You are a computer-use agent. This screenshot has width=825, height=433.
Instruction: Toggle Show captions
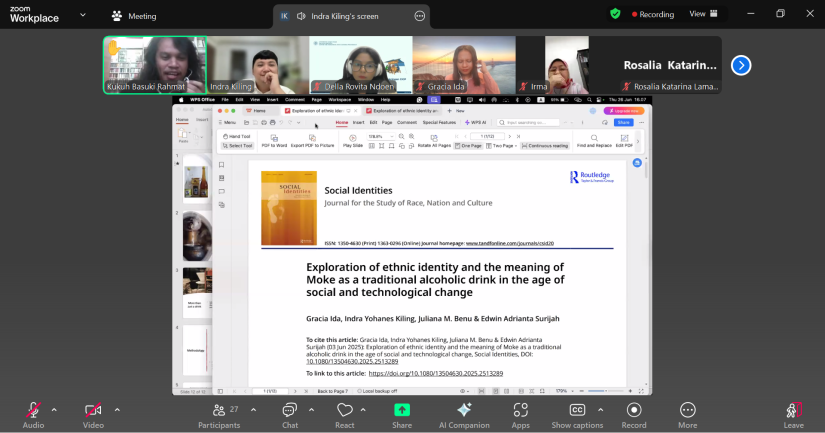[x=577, y=411]
